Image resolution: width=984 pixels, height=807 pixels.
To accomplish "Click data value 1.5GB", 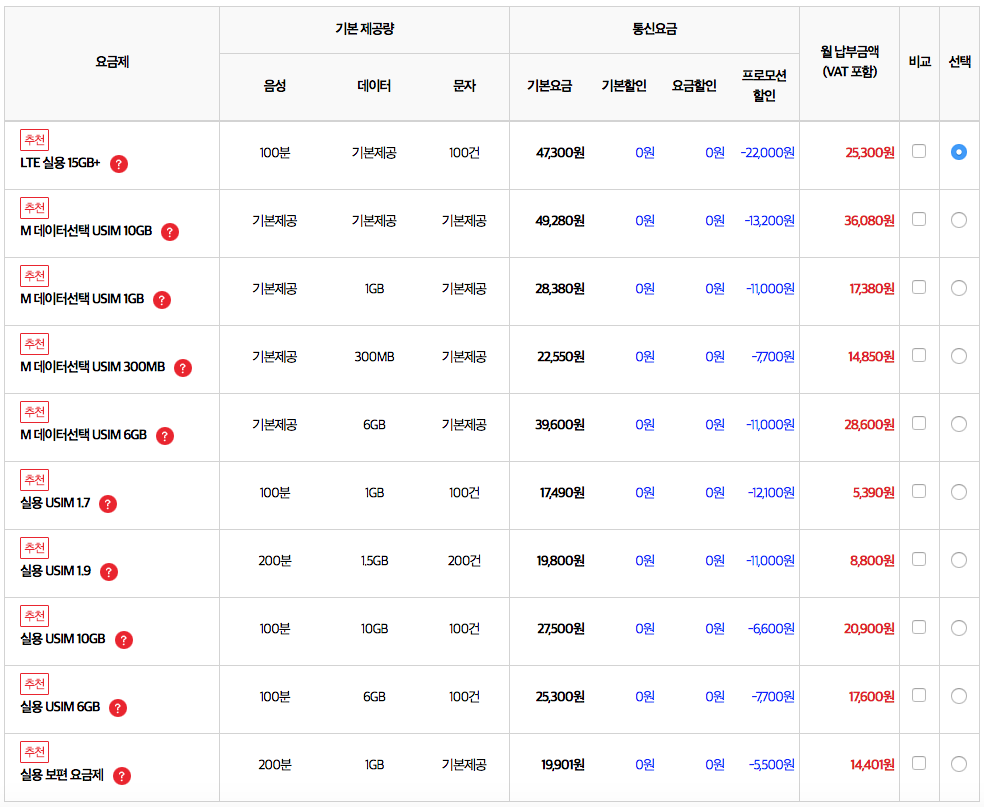I will pyautogui.click(x=375, y=560).
